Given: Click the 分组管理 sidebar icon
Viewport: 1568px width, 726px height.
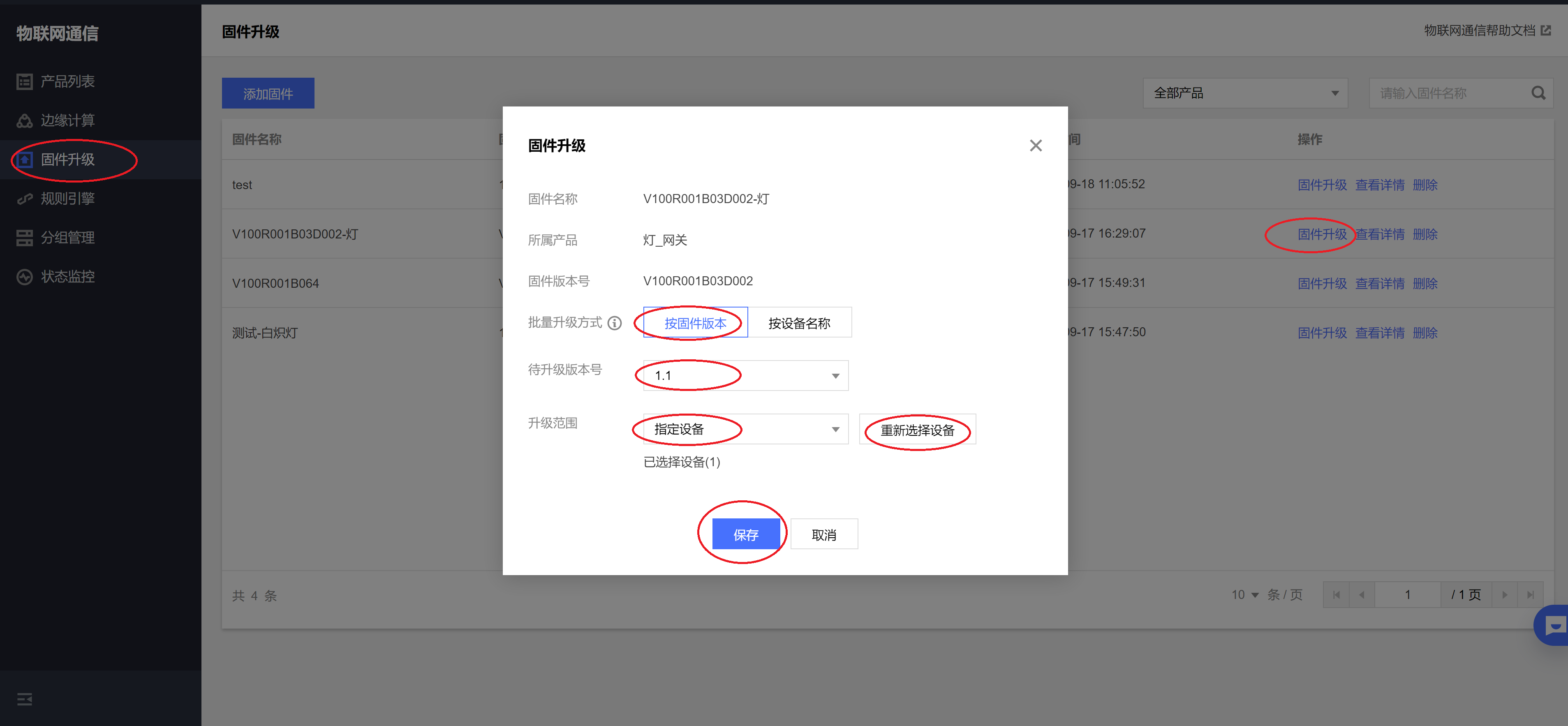Looking at the screenshot, I should pyautogui.click(x=24, y=238).
